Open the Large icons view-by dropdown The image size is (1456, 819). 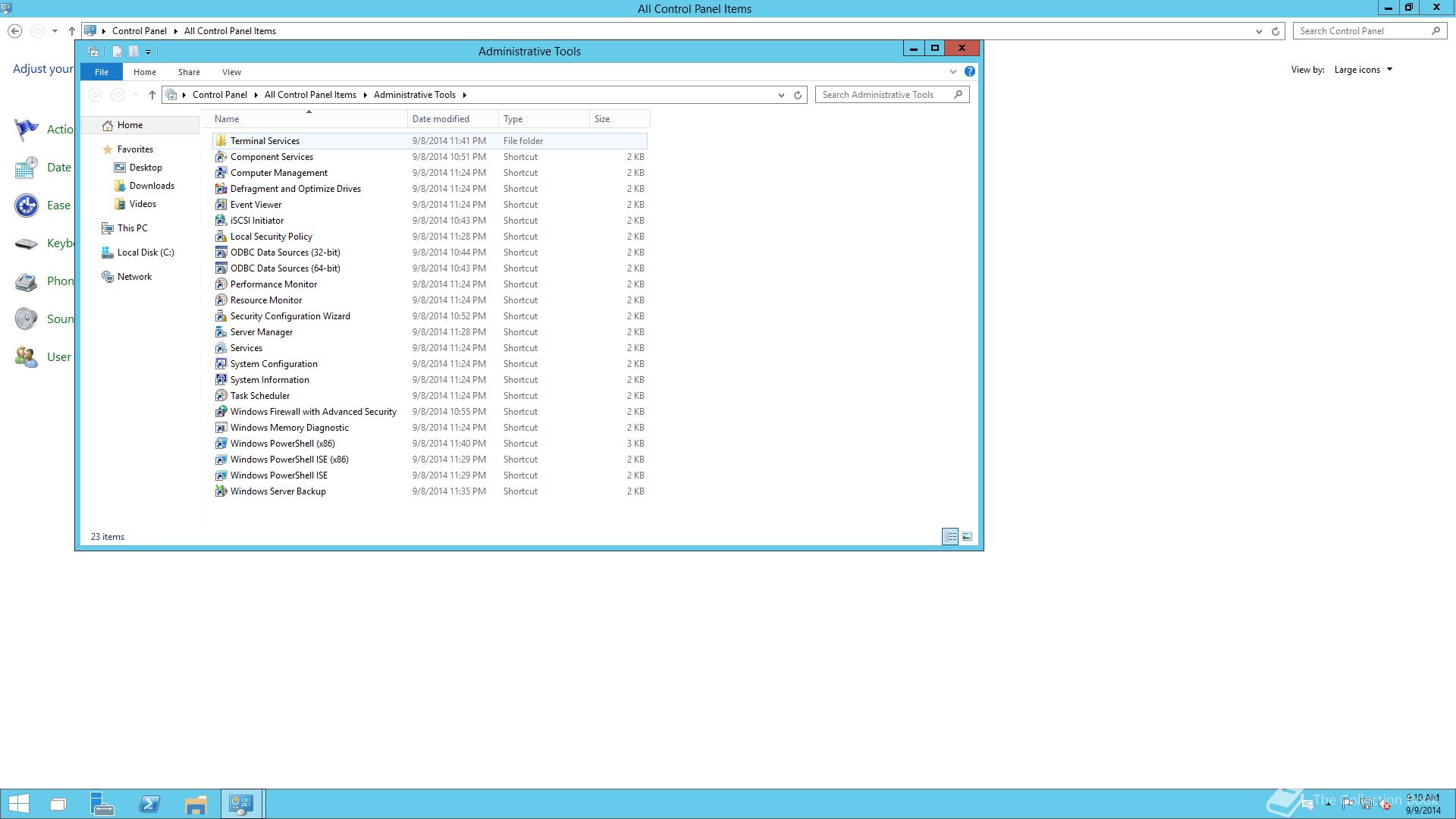[1363, 70]
